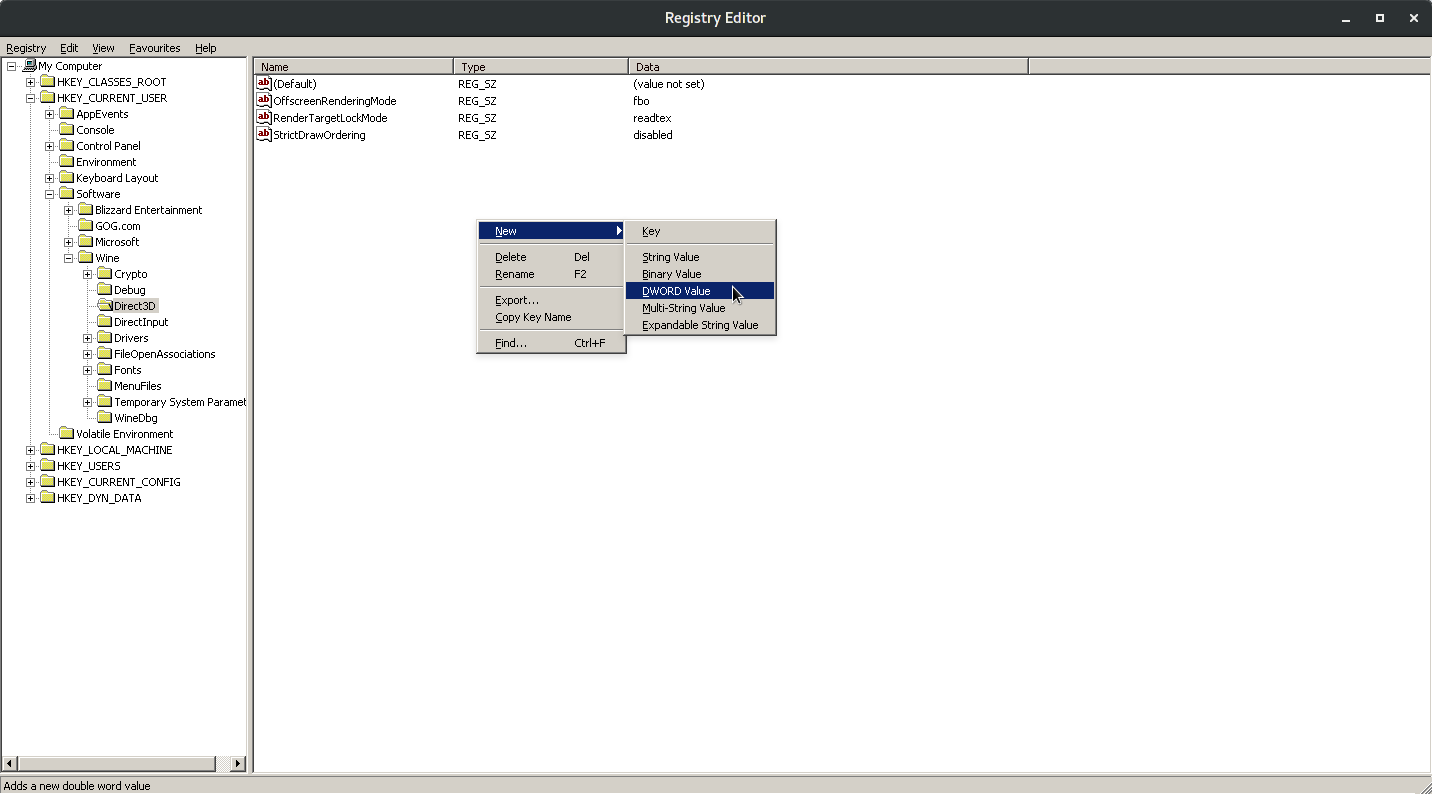Click the string icon beside (Default)

click(x=264, y=83)
